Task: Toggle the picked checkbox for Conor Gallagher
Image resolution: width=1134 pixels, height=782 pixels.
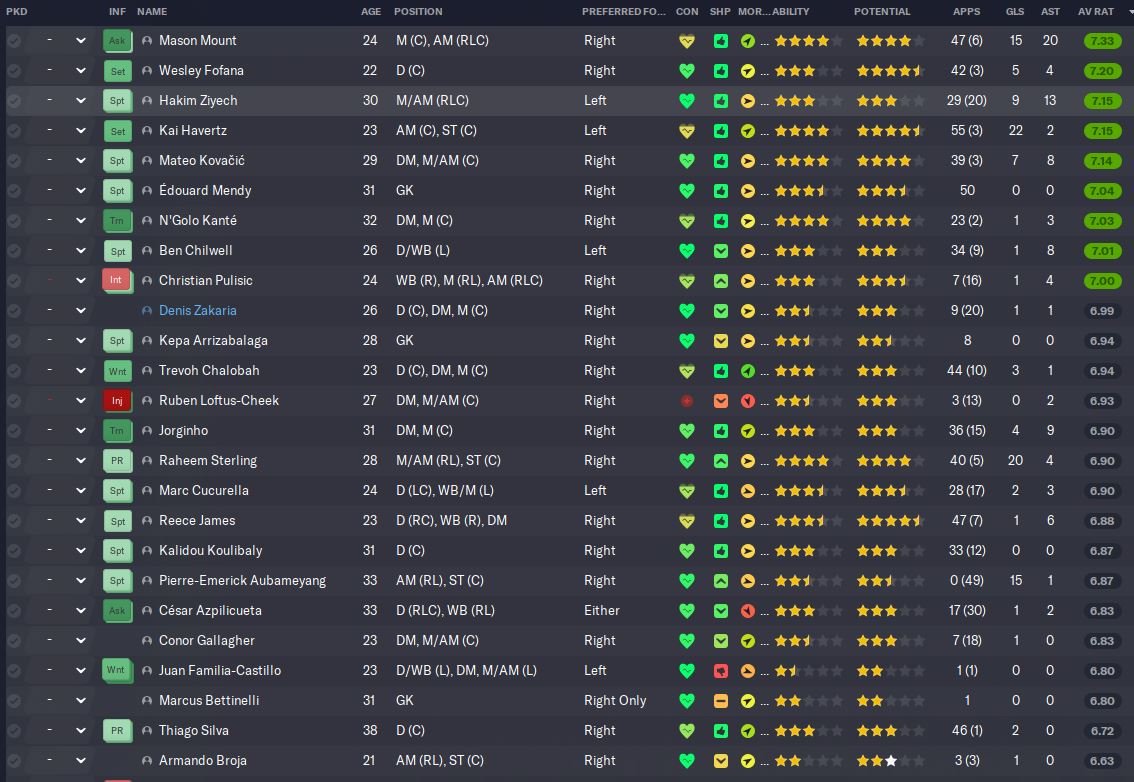Action: (14, 641)
